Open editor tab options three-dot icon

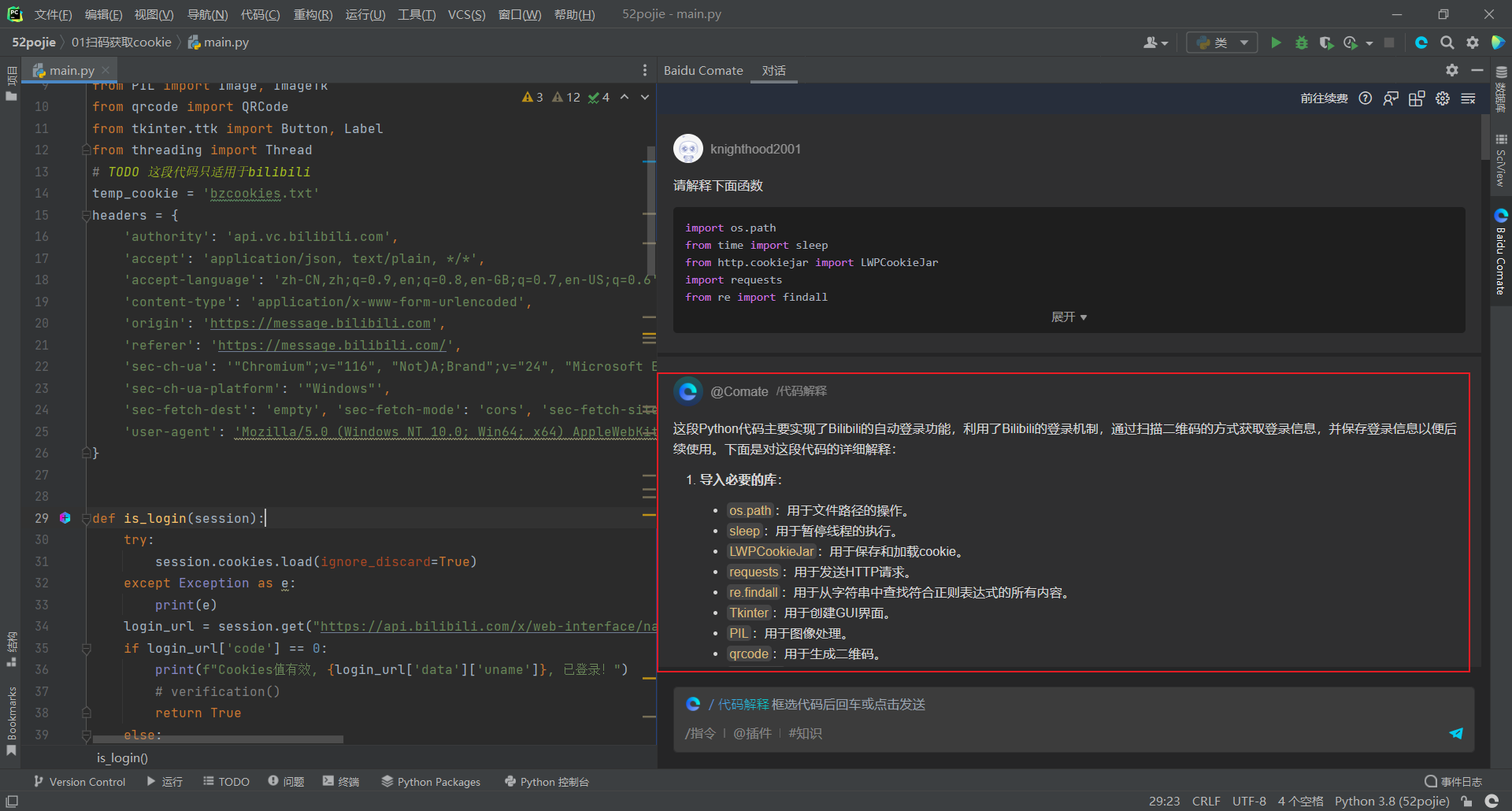(645, 70)
